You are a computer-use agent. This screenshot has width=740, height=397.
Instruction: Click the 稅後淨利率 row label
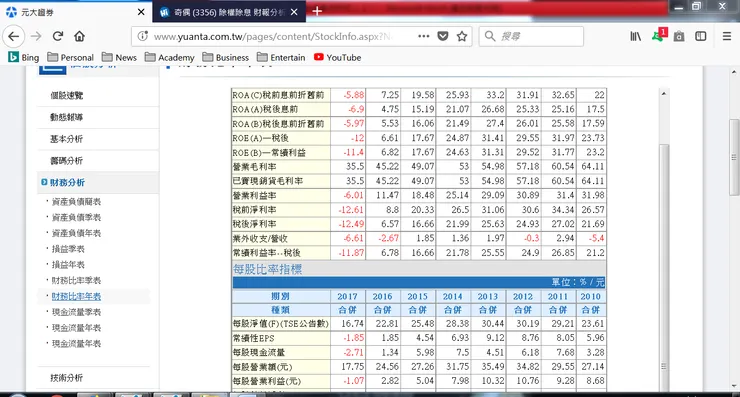[x=255, y=224]
